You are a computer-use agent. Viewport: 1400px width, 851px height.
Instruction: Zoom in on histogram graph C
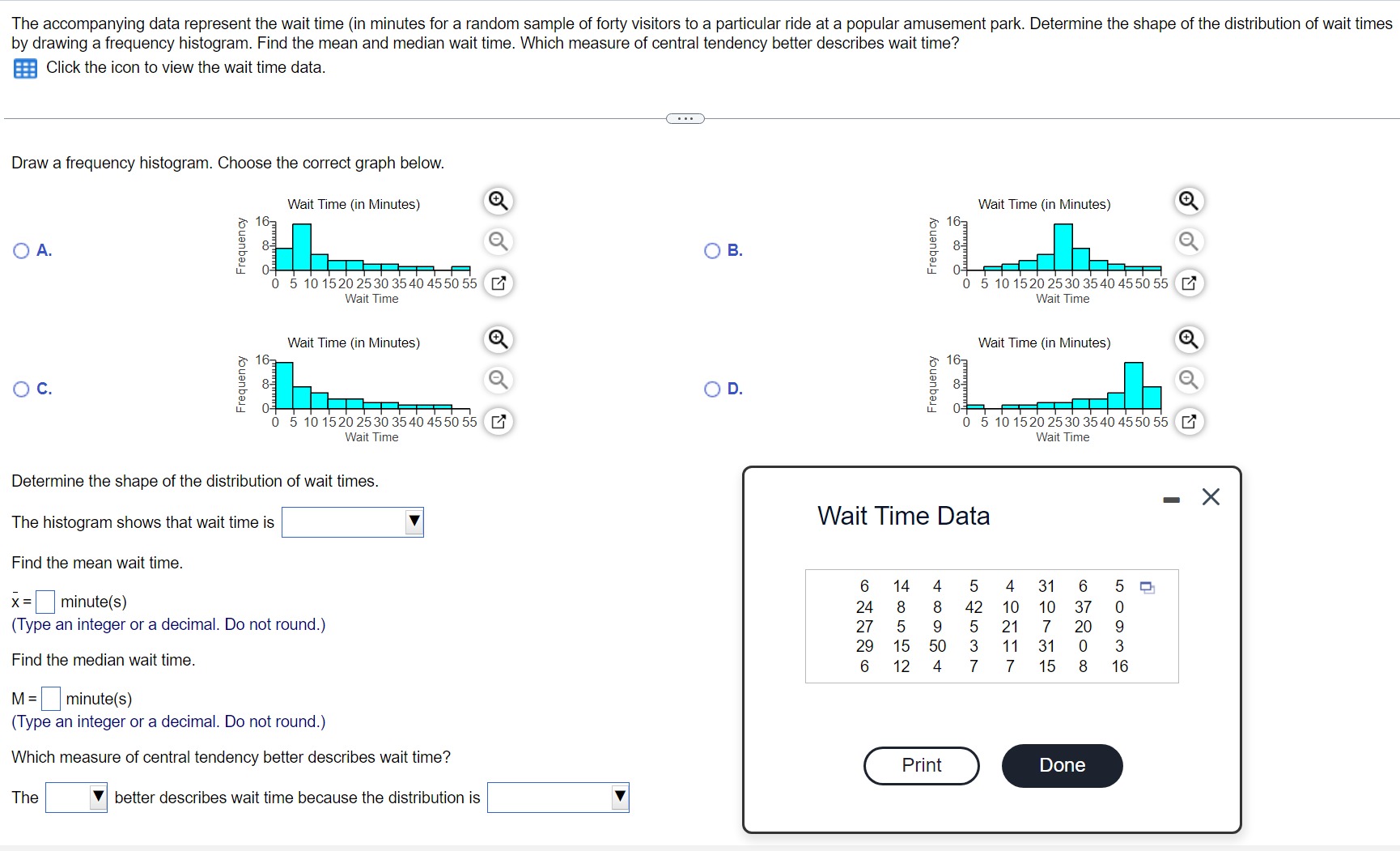[498, 339]
